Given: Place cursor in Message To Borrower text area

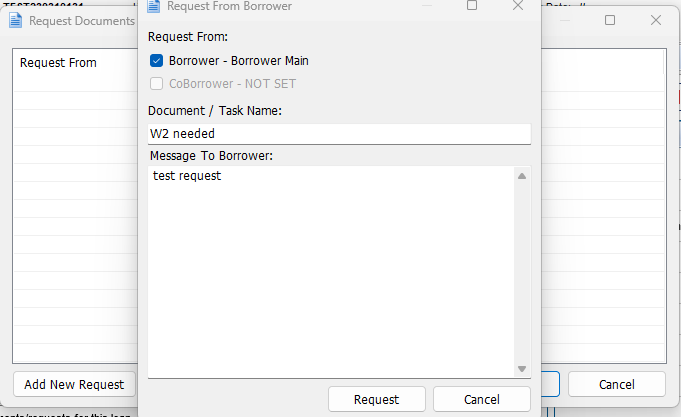Looking at the screenshot, I should pos(331,272).
